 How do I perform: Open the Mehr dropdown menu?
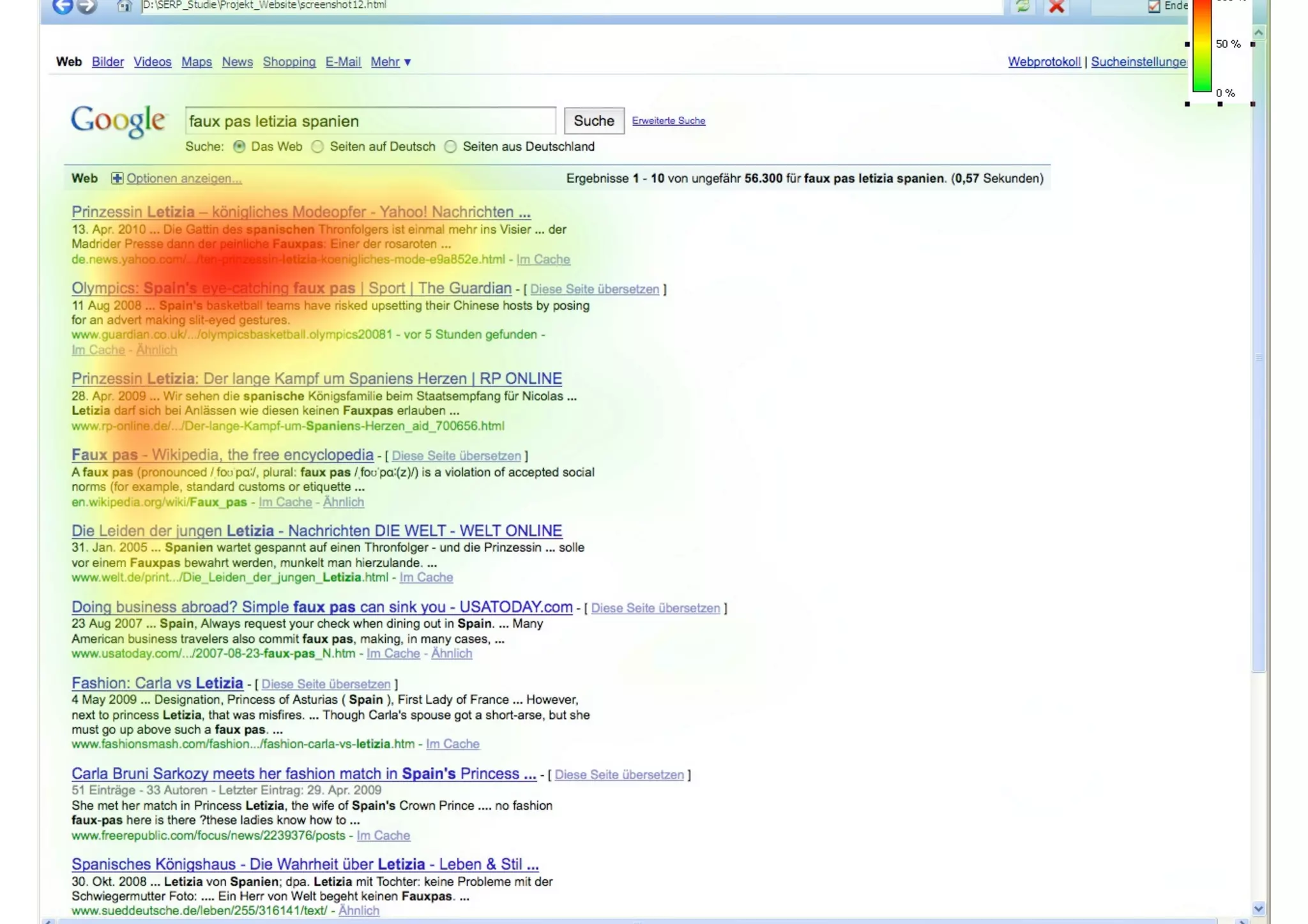pyautogui.click(x=390, y=62)
